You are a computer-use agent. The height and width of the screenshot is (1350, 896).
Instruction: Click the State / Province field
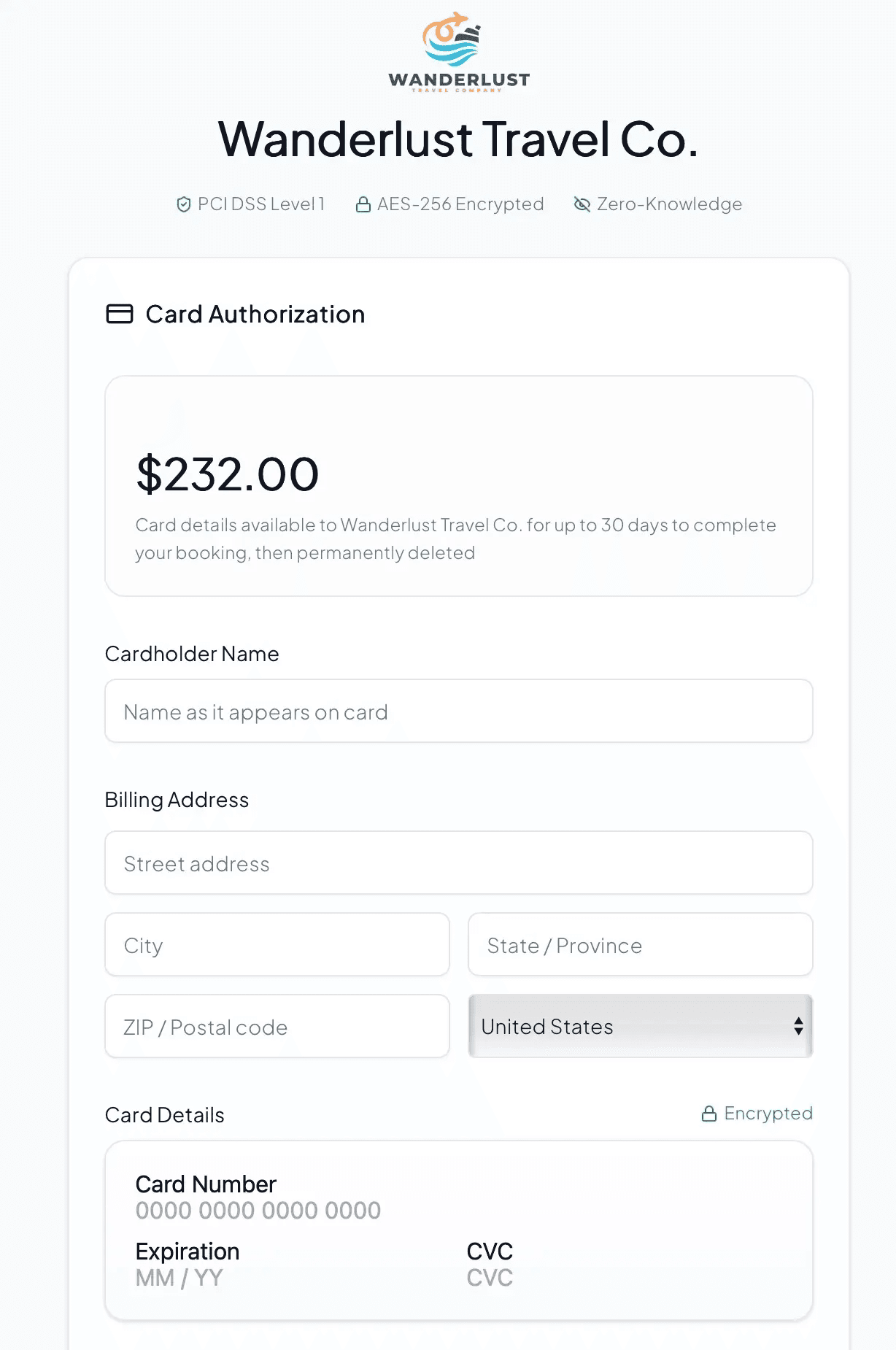pyautogui.click(x=640, y=944)
